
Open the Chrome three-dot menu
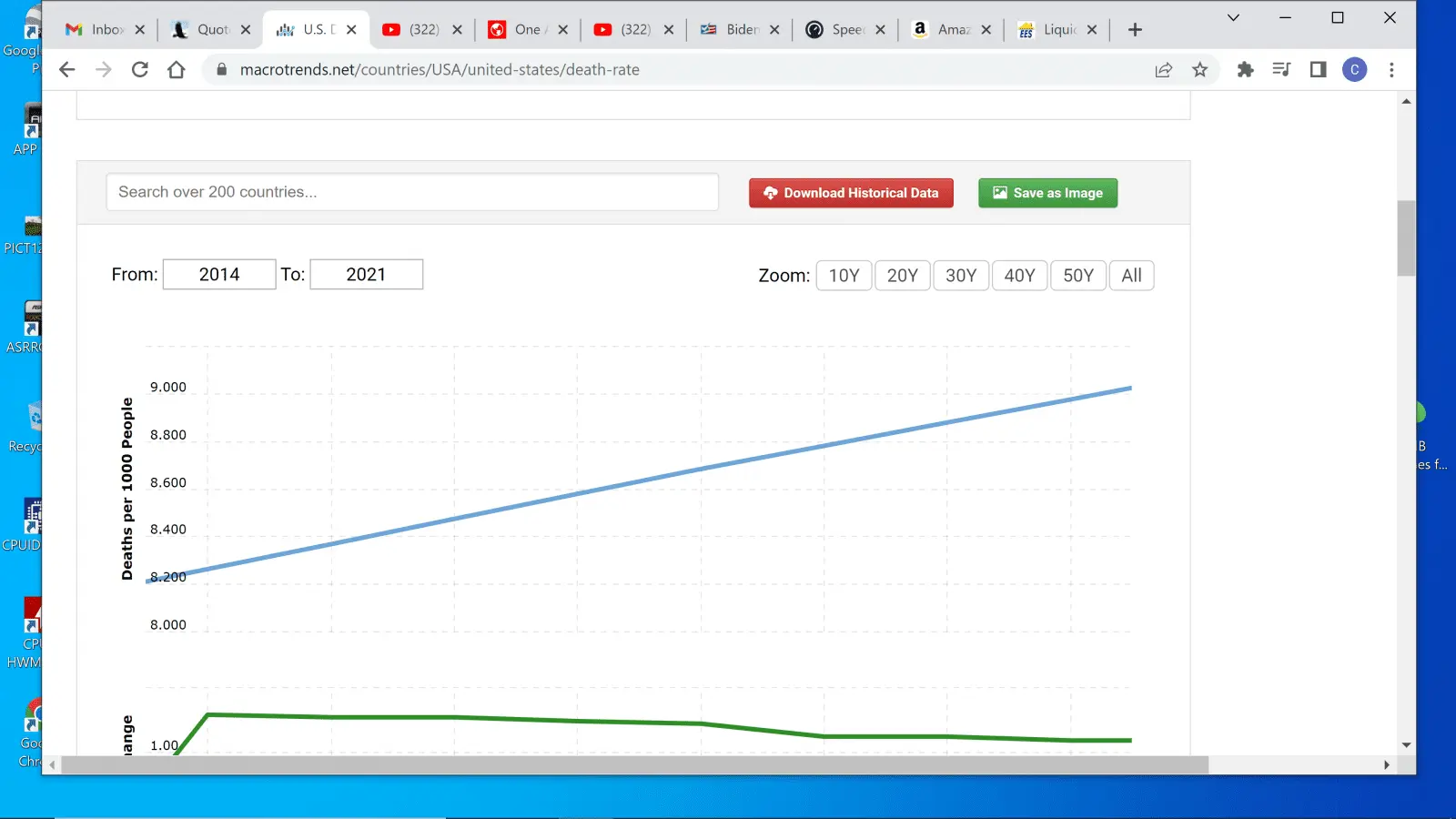tap(1391, 70)
